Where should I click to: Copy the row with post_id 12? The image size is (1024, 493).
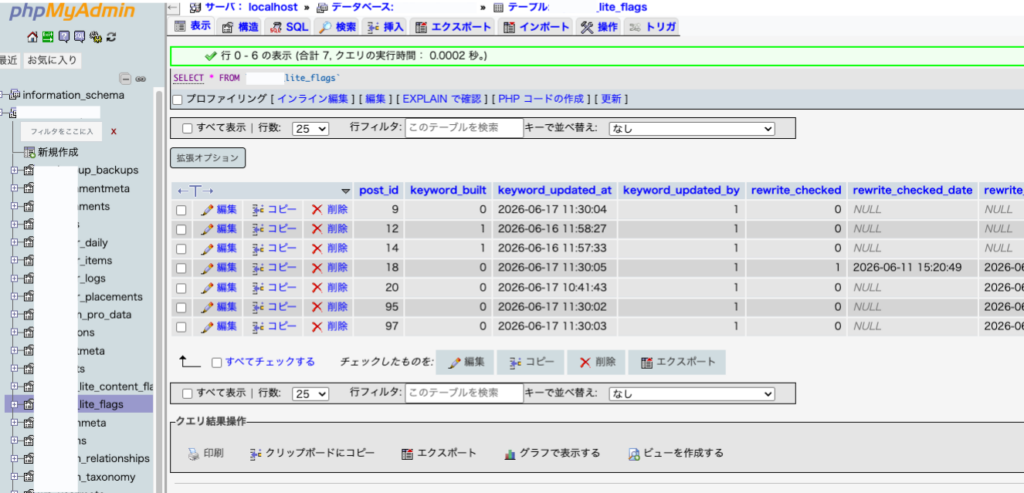274,229
